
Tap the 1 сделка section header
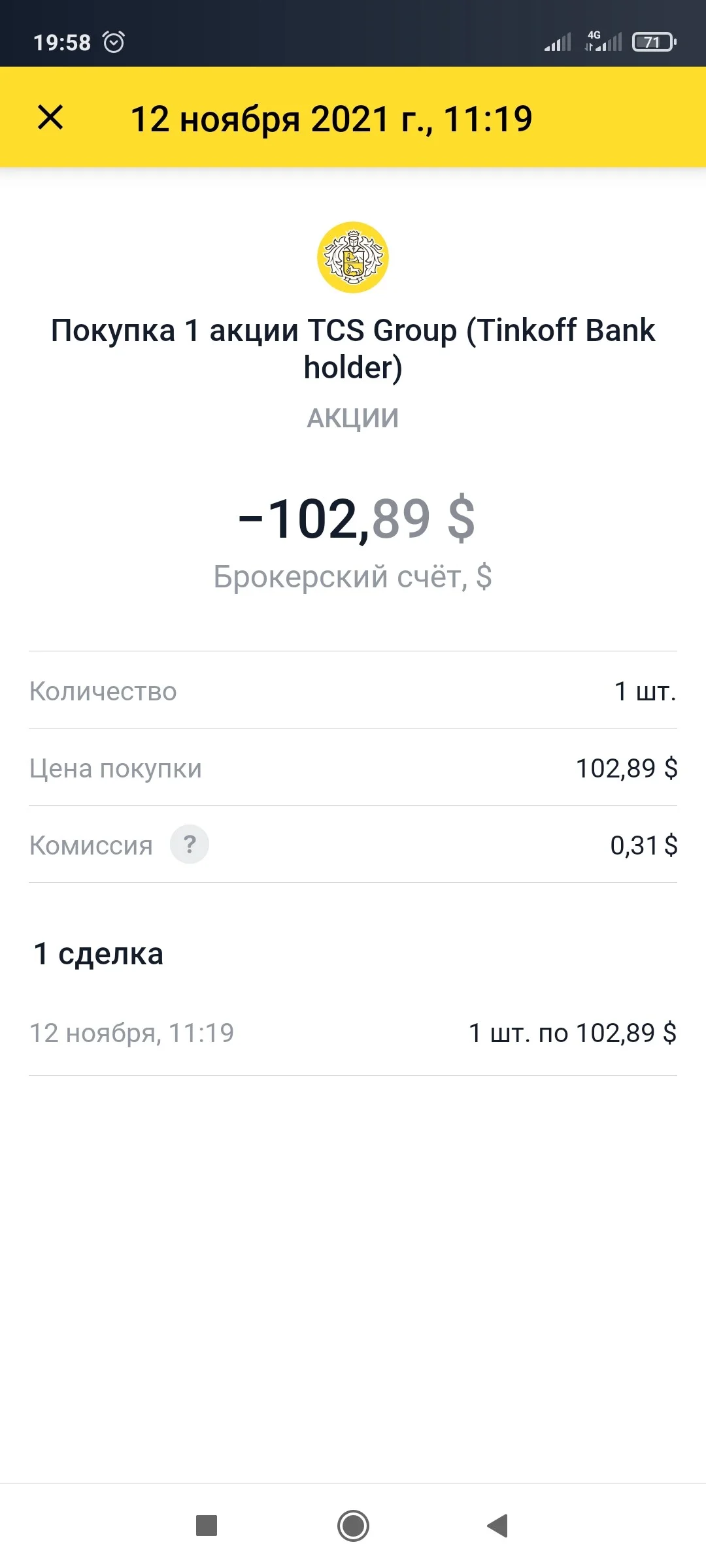(x=98, y=953)
